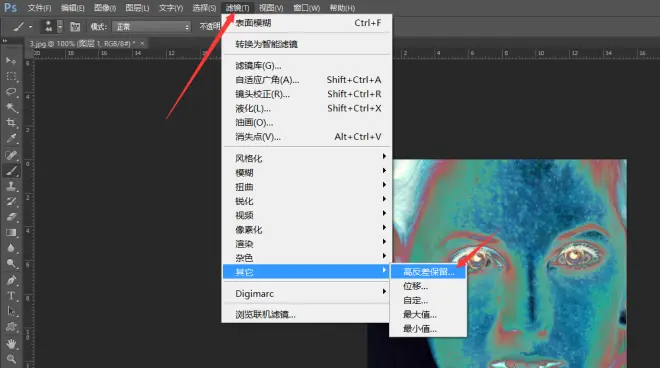The width and height of the screenshot is (660, 368).
Task: Select the History Brush tool
Action: (x=11, y=202)
